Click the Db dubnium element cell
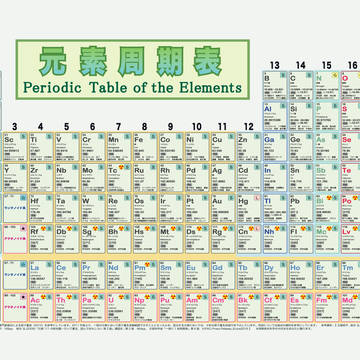The width and height of the screenshot is (360, 360). coord(67,239)
